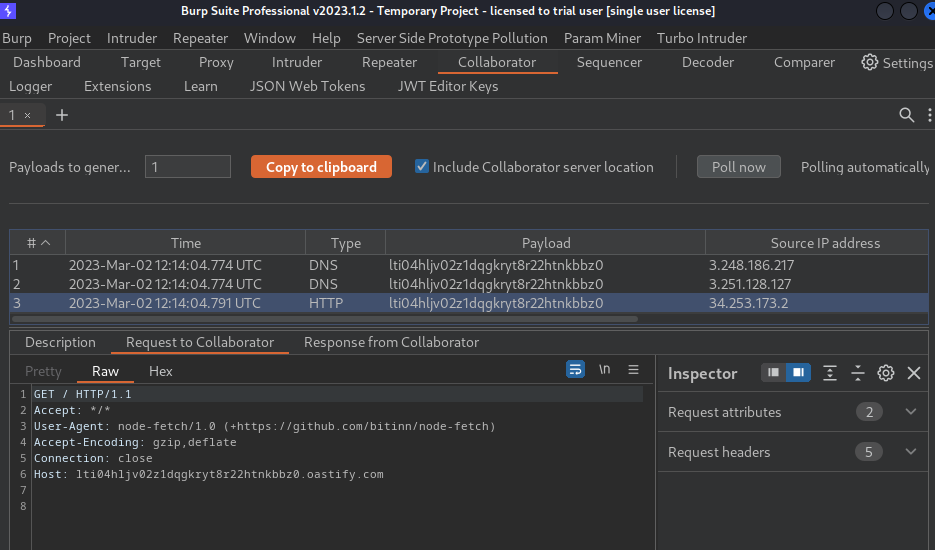Select Request to Collaborator tab

pos(200,342)
